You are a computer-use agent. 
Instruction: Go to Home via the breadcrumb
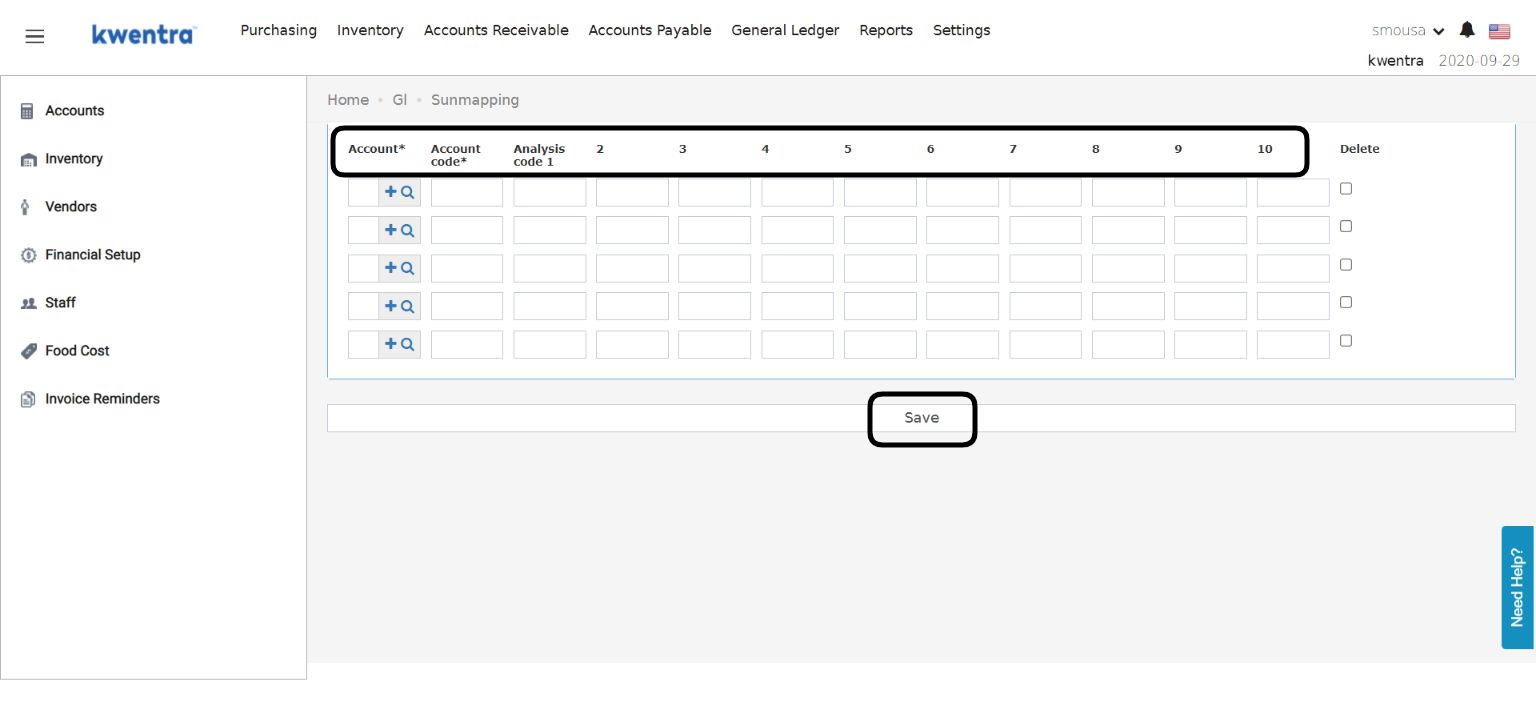(348, 100)
